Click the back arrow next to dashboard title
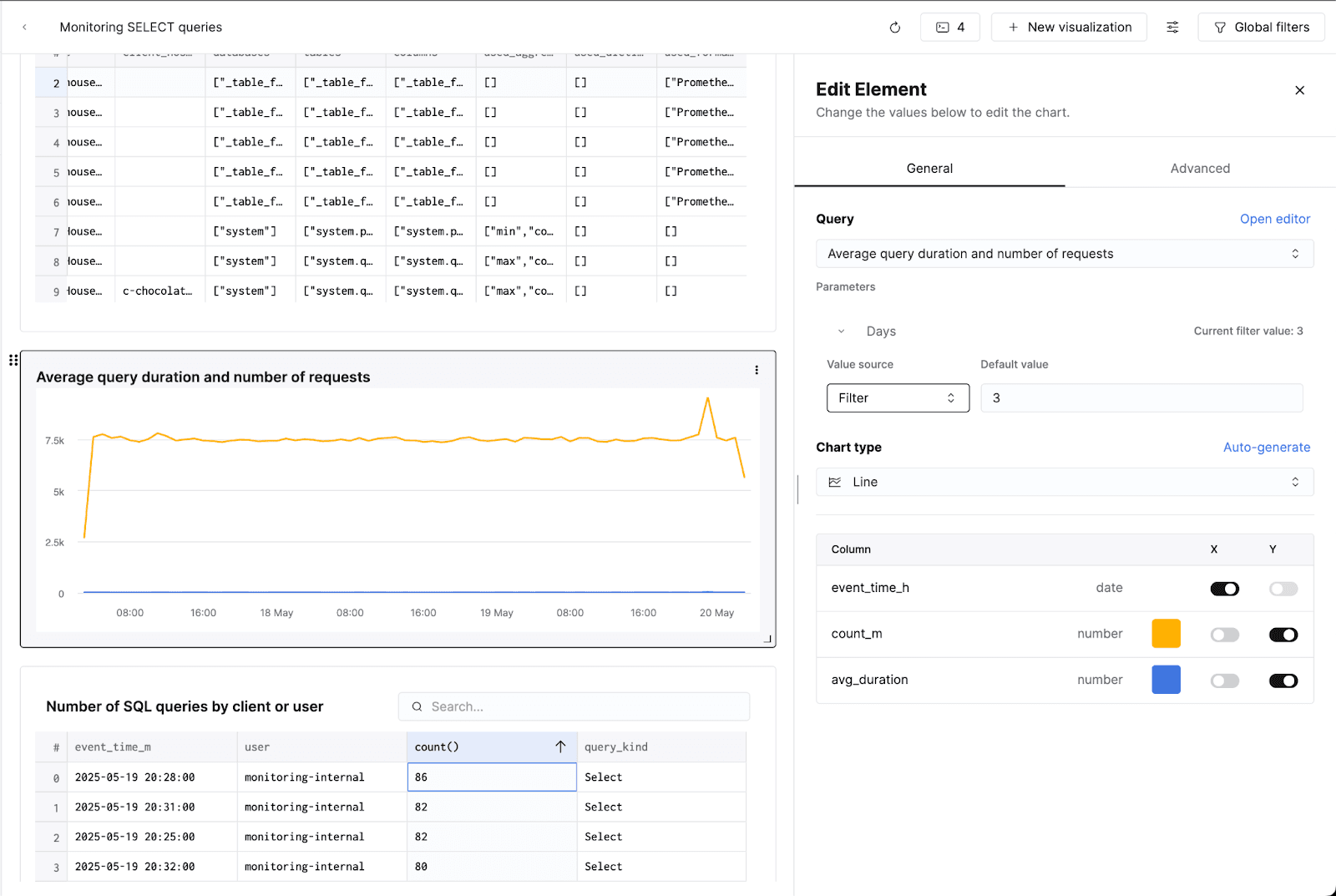This screenshot has height=896, width=1336. (x=25, y=28)
